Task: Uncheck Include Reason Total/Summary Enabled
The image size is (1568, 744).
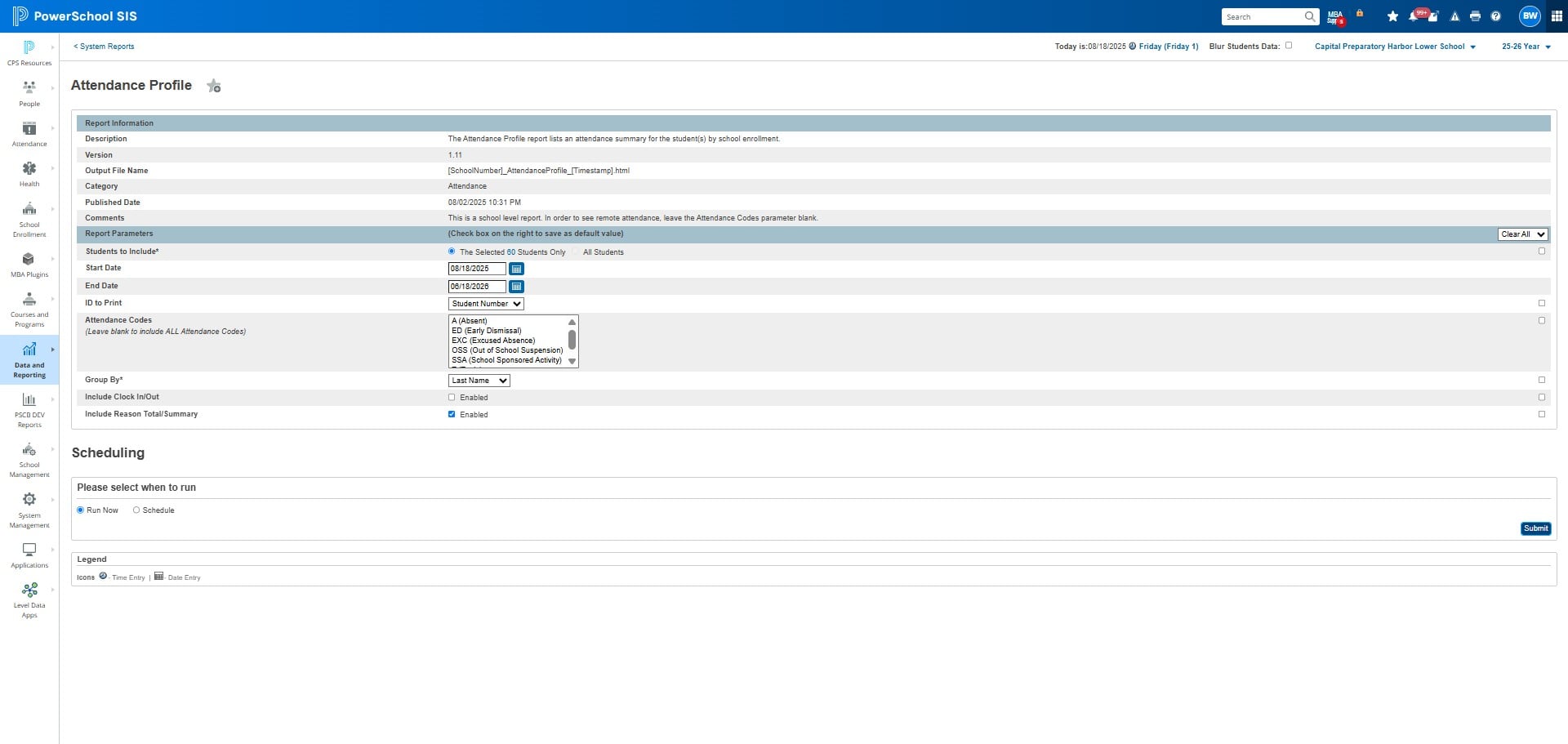Action: 452,415
